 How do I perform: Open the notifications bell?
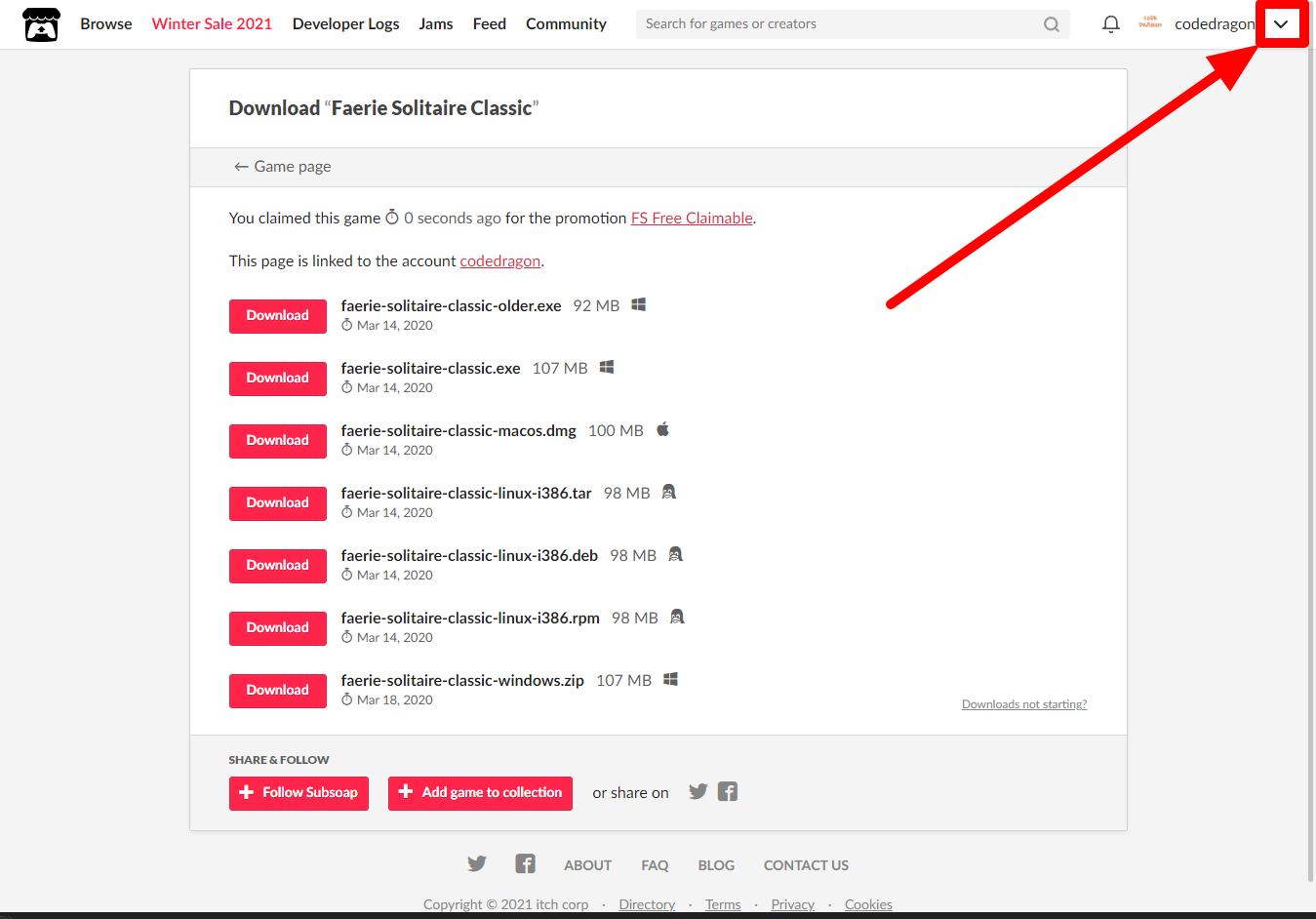click(x=1110, y=24)
